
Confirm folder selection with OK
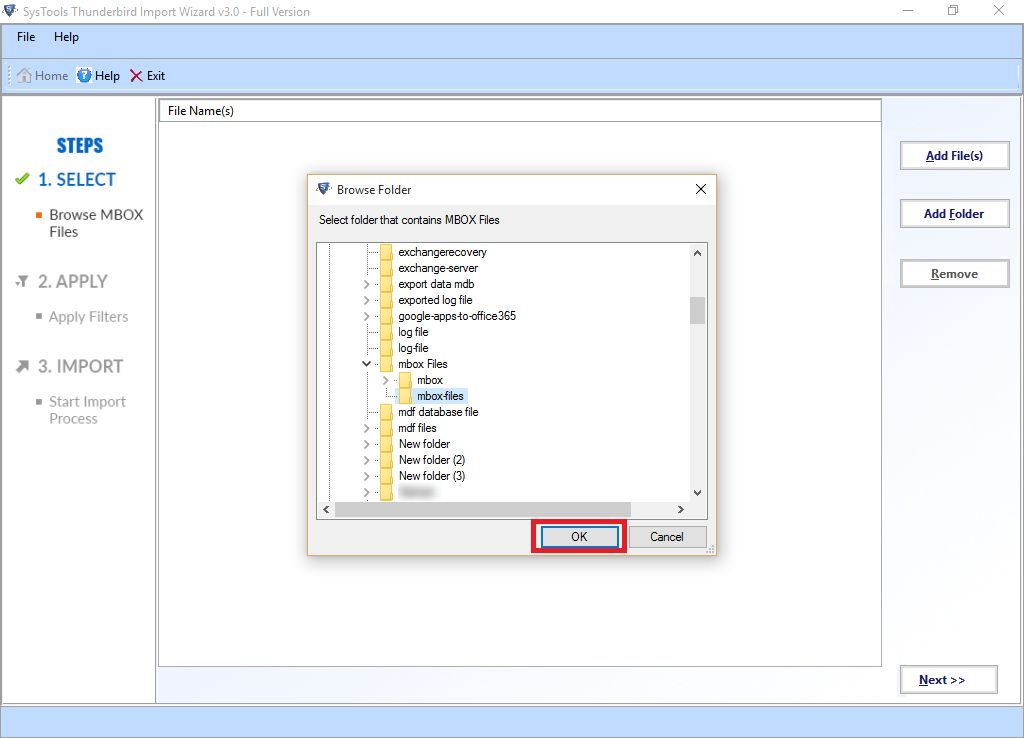pyautogui.click(x=579, y=537)
